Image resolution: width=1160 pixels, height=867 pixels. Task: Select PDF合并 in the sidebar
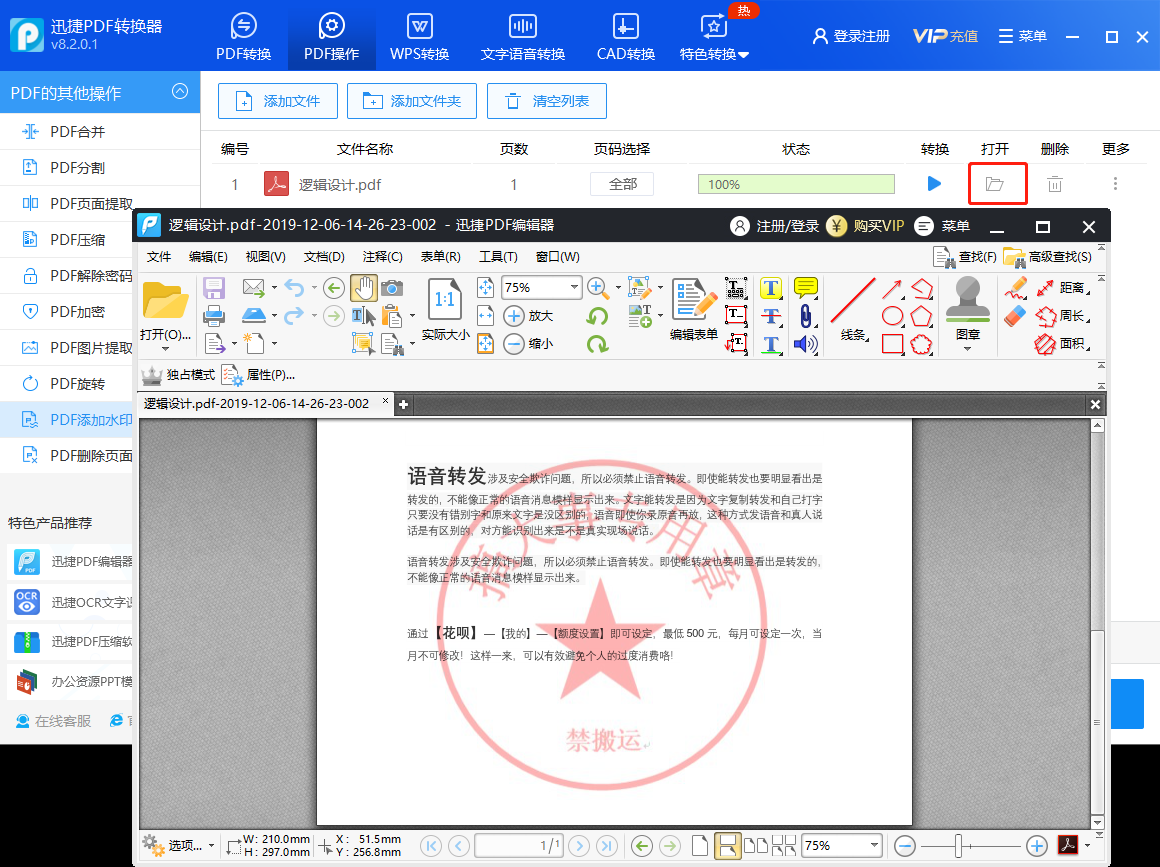point(100,132)
